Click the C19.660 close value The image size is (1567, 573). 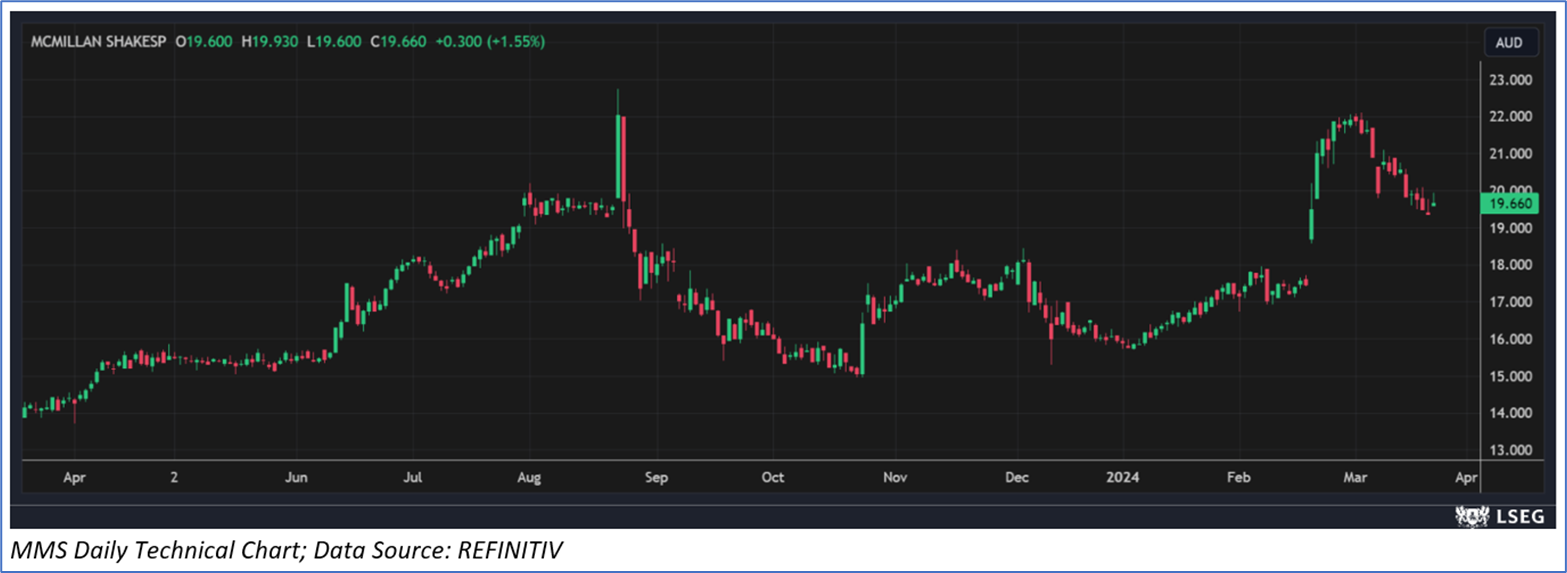[x=396, y=42]
